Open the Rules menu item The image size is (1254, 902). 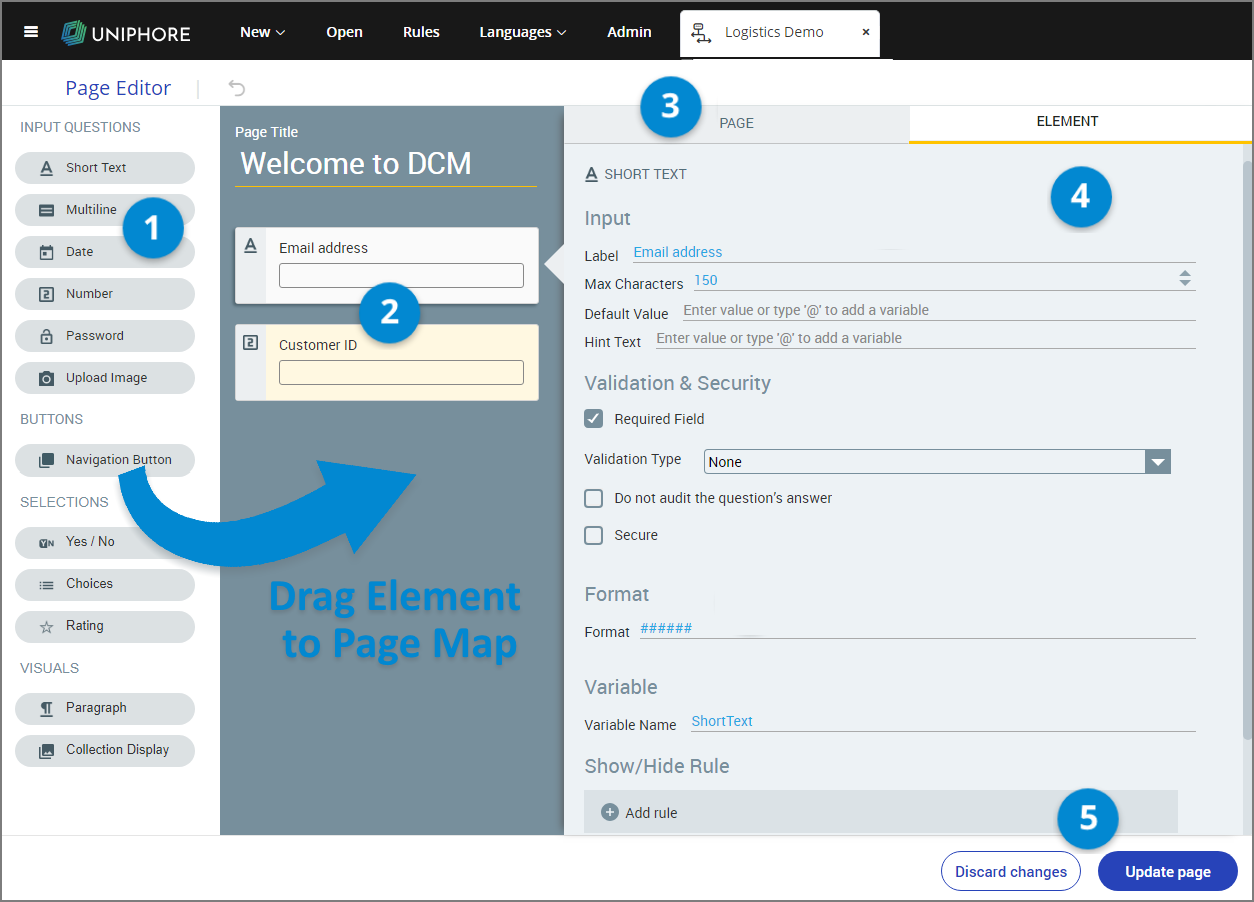[421, 32]
